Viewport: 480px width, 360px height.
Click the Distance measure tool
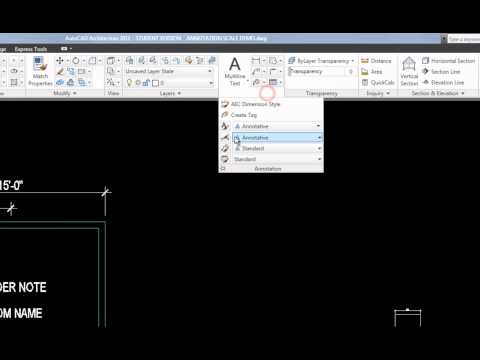click(x=376, y=61)
